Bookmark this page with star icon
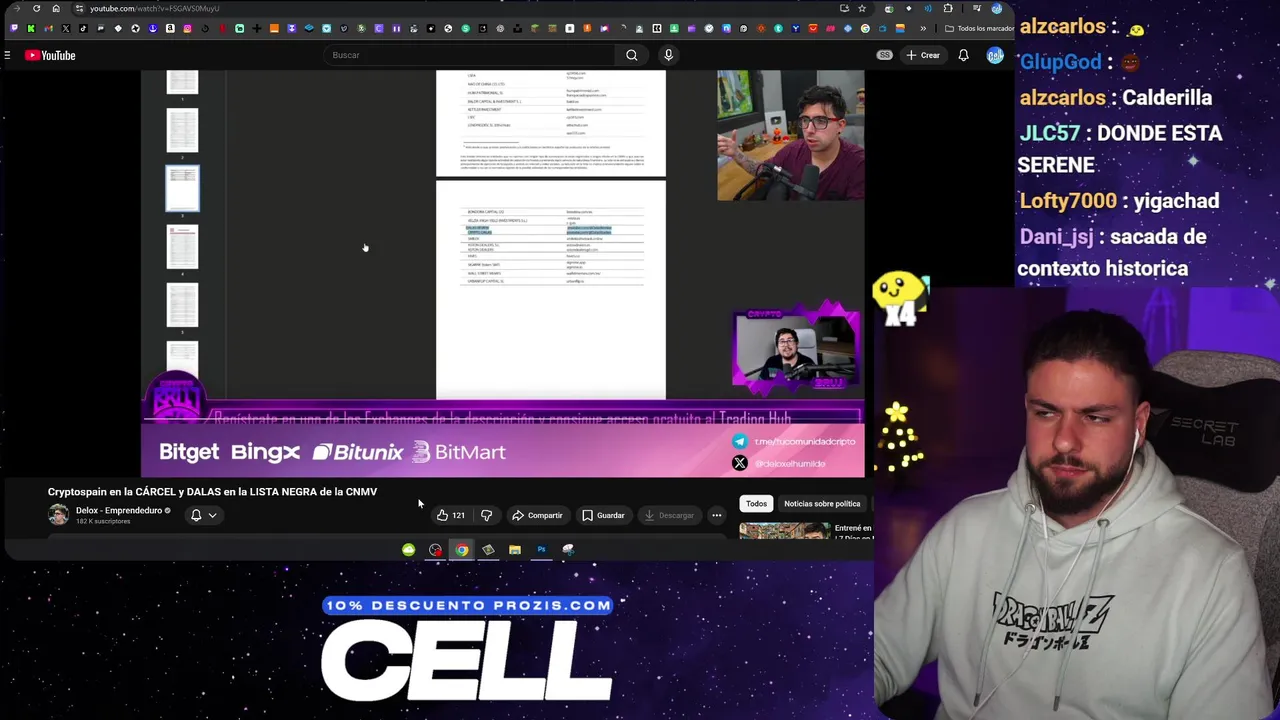The width and height of the screenshot is (1280, 720). click(861, 8)
